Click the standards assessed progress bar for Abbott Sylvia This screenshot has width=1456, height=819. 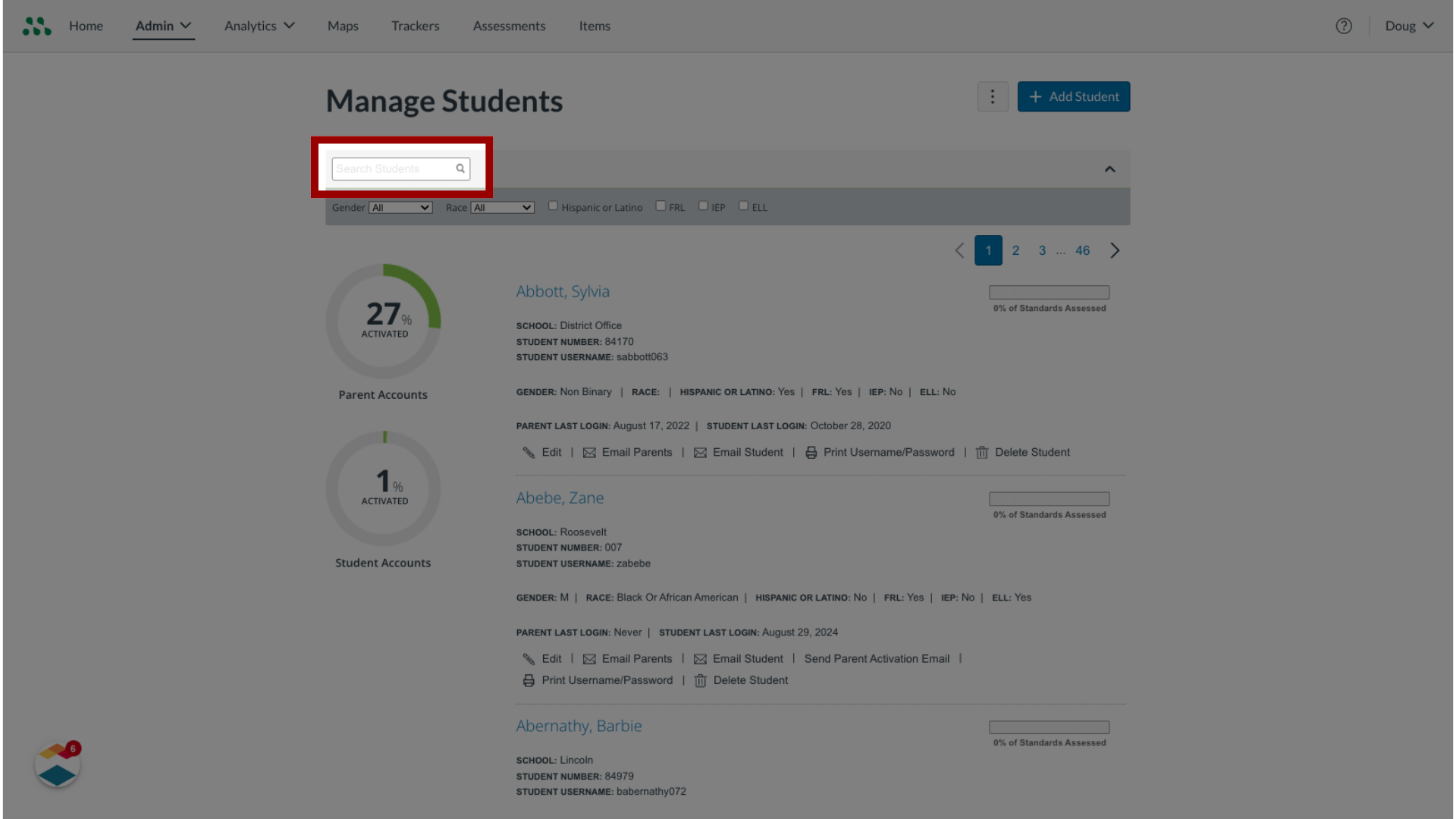(x=1049, y=291)
